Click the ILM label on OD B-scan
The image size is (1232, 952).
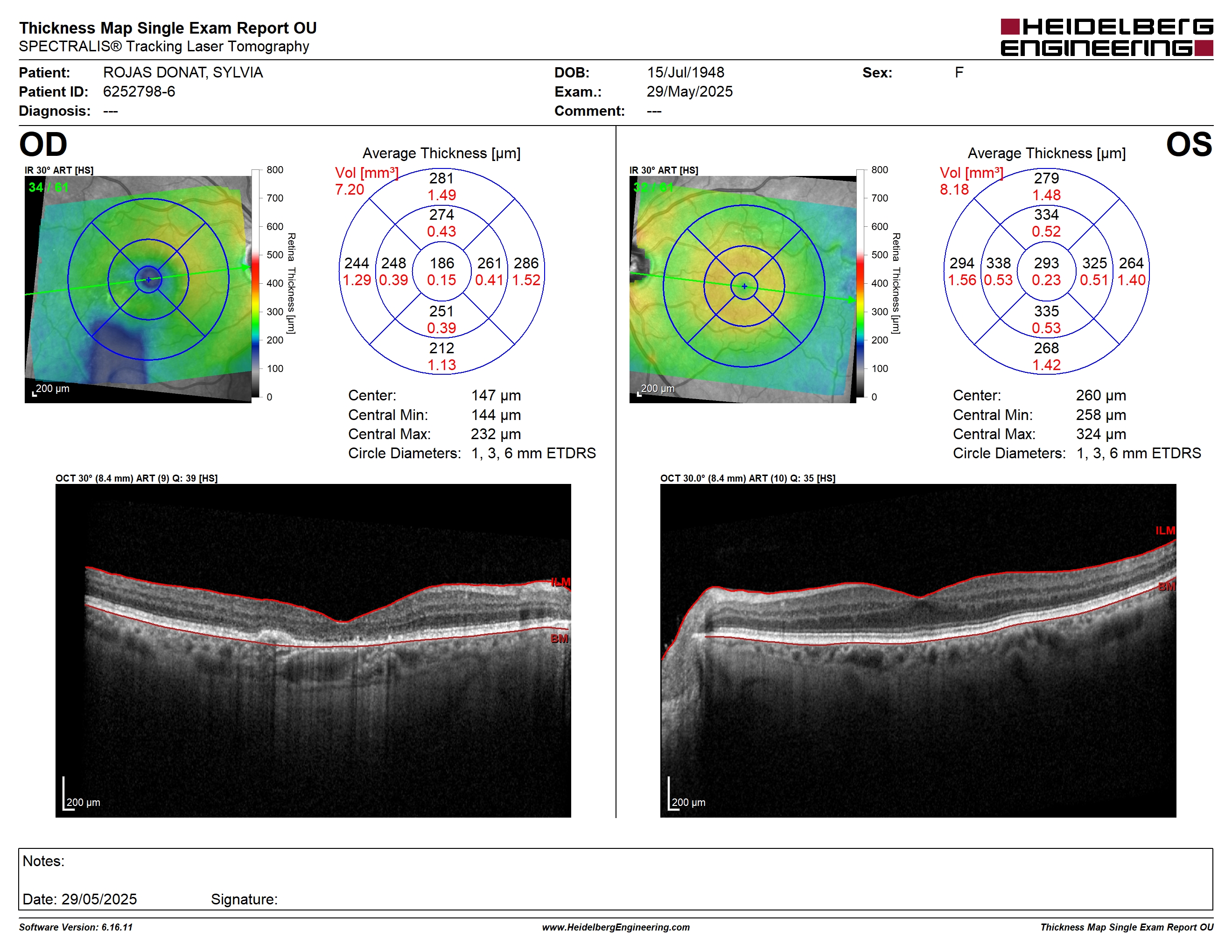click(x=560, y=582)
